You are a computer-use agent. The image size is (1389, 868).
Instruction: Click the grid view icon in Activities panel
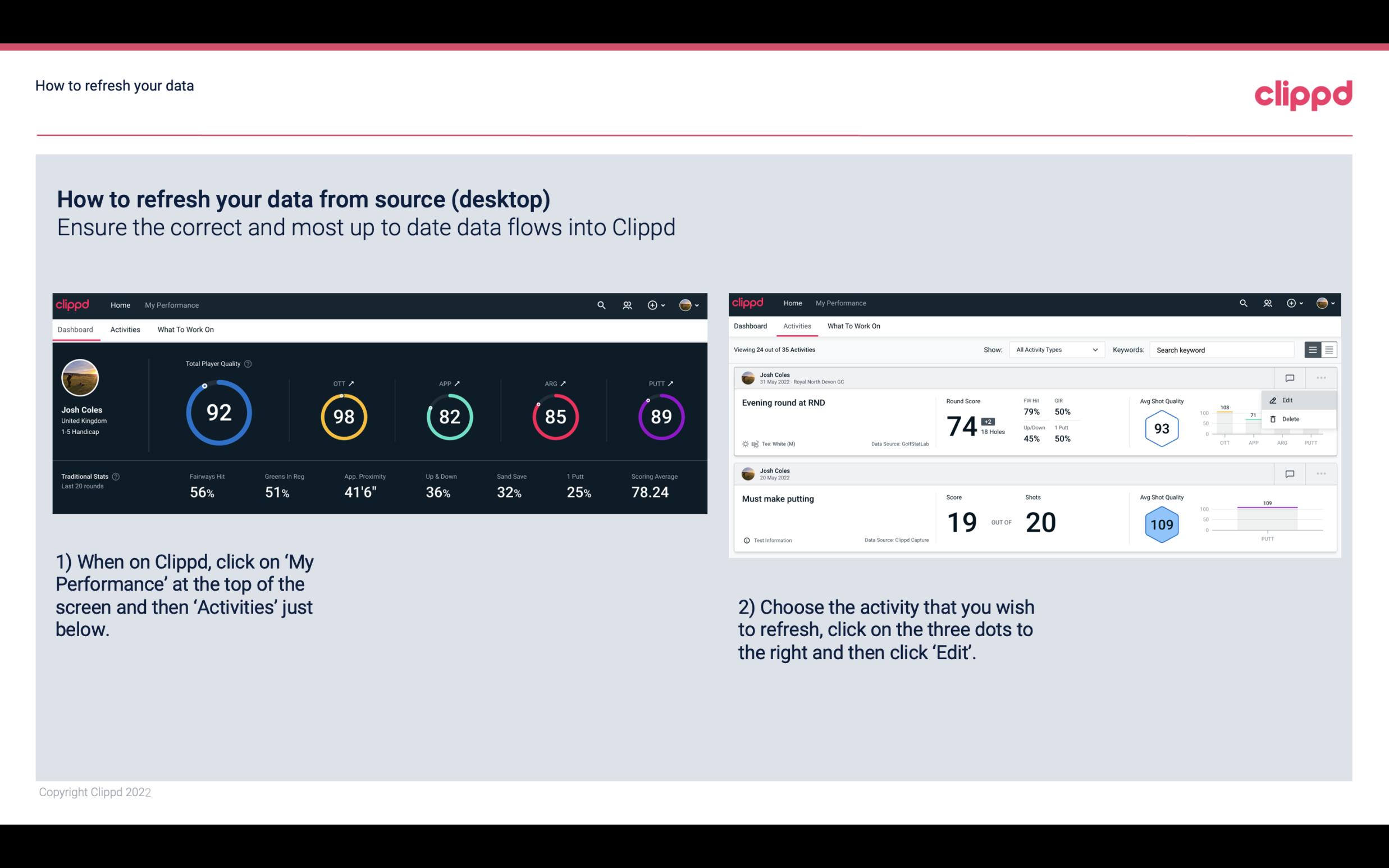click(1328, 349)
